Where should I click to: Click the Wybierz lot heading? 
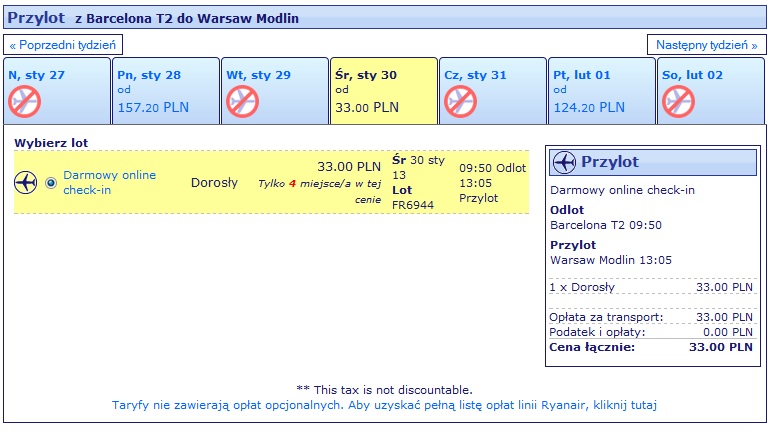coord(51,143)
